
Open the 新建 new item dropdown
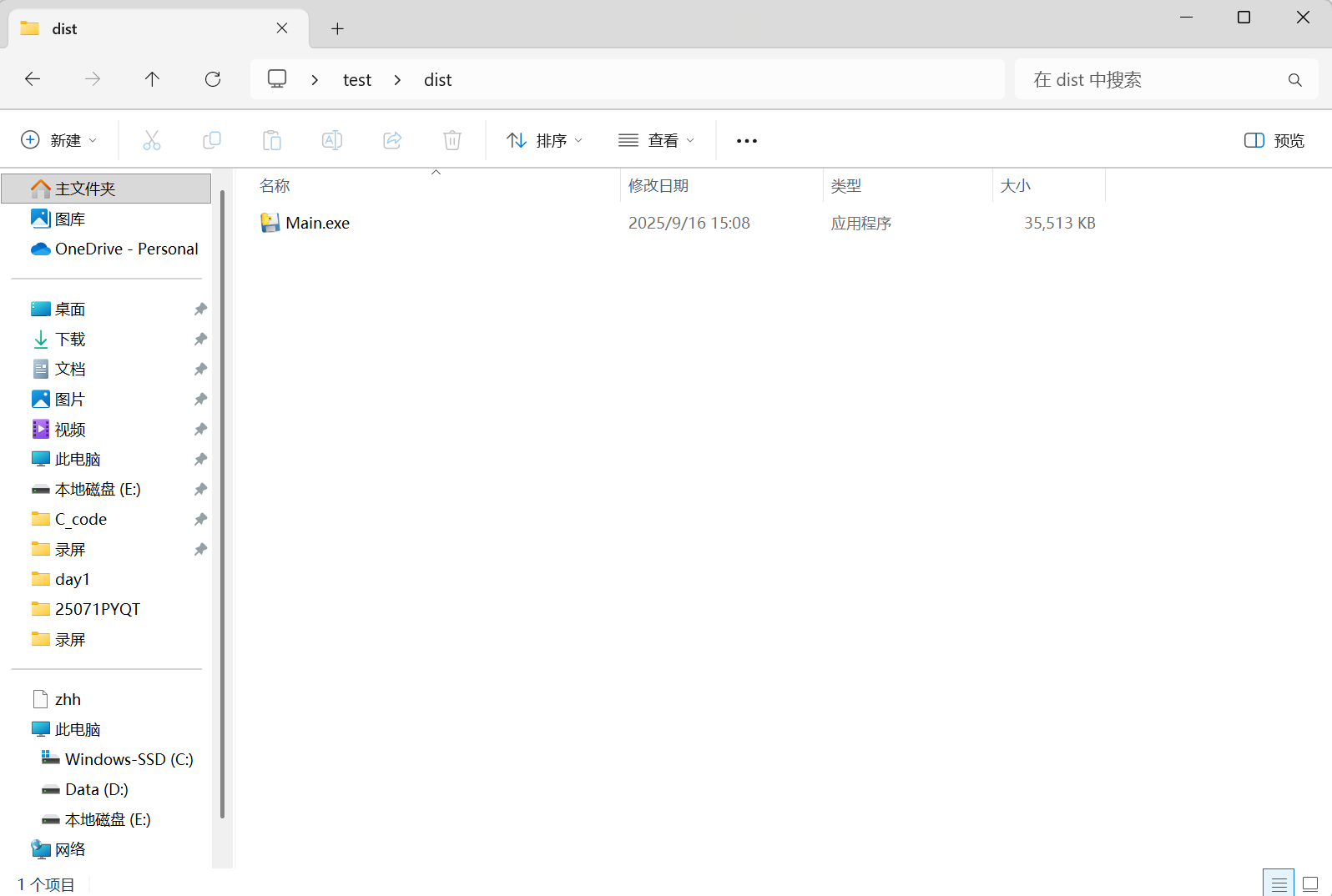point(58,140)
